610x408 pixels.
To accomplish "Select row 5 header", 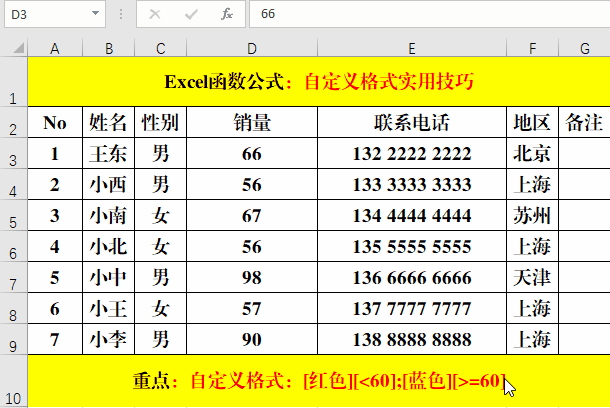I will [14, 215].
